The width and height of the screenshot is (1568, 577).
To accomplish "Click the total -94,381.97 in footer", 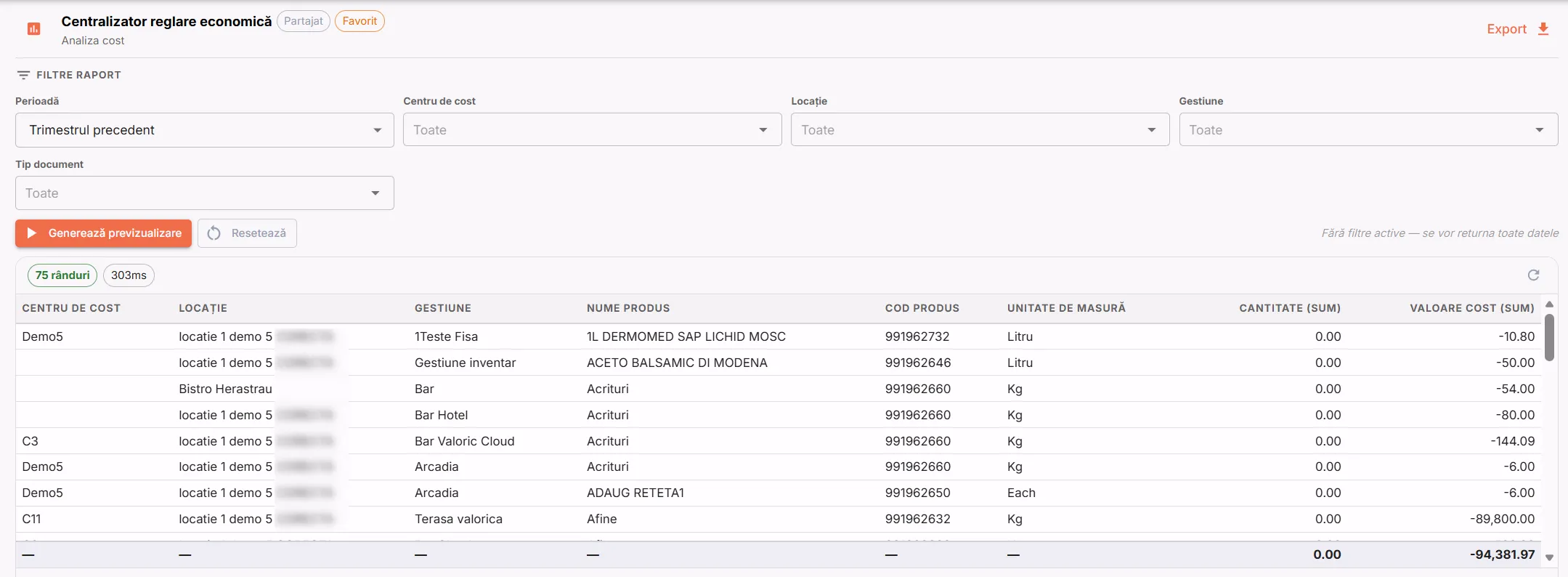I will pyautogui.click(x=1502, y=554).
